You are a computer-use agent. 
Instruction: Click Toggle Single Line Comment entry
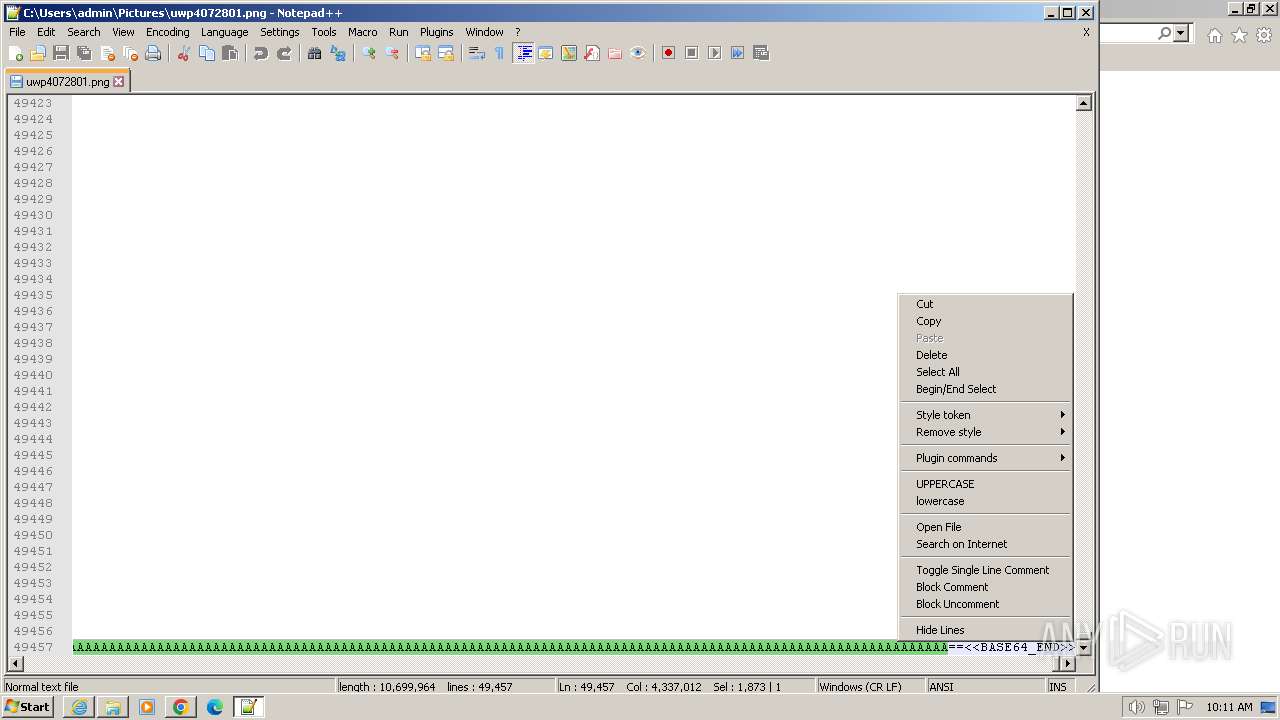(x=985, y=570)
